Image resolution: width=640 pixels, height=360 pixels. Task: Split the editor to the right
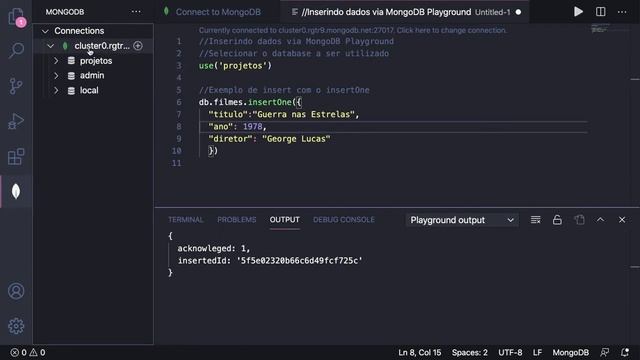click(600, 12)
